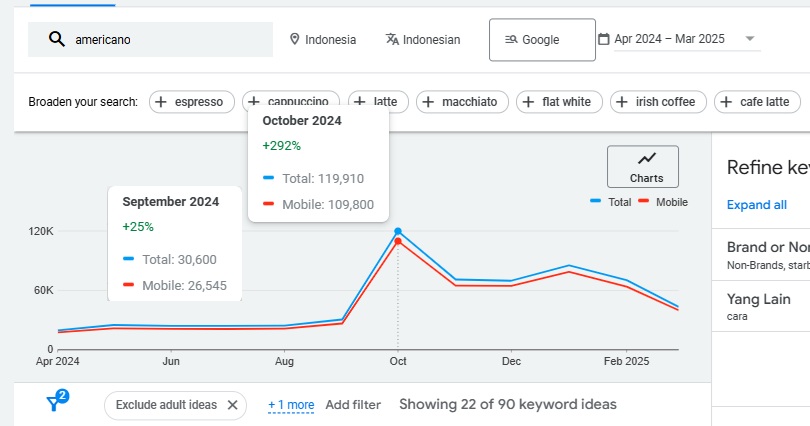Click the Expand all link
Viewport: 810px width, 426px height.
point(756,205)
